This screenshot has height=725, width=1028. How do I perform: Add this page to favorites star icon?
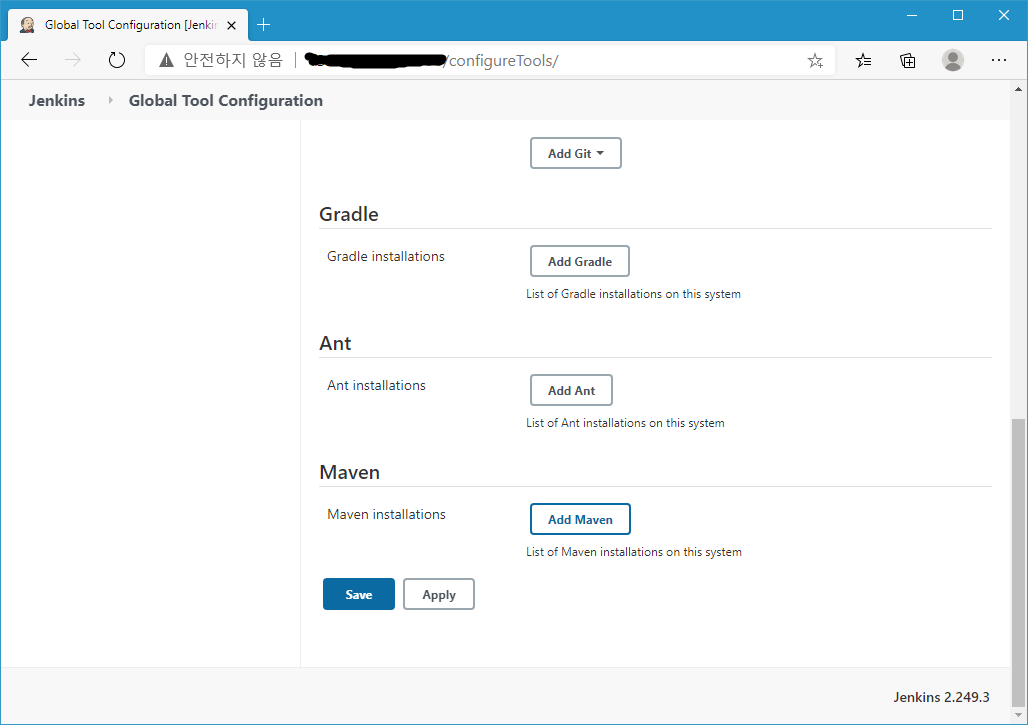click(x=815, y=61)
